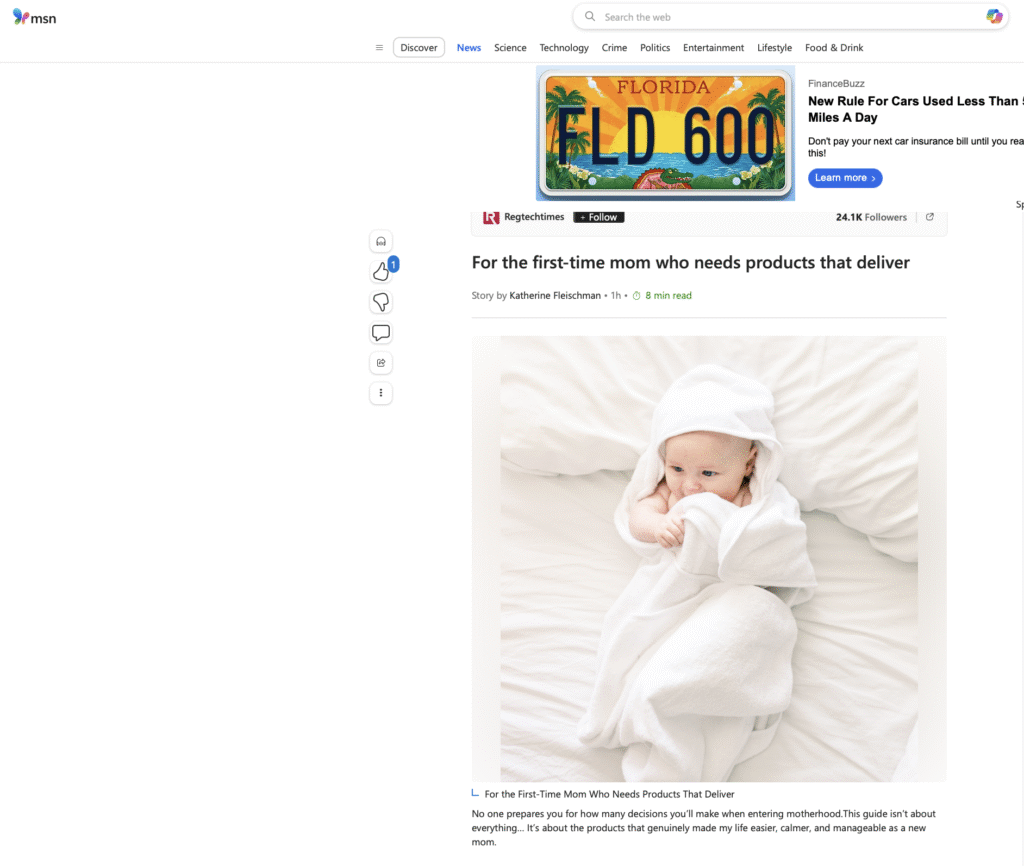The height and width of the screenshot is (866, 1024).
Task: Toggle Follow for Regtechtimes
Action: (x=599, y=217)
